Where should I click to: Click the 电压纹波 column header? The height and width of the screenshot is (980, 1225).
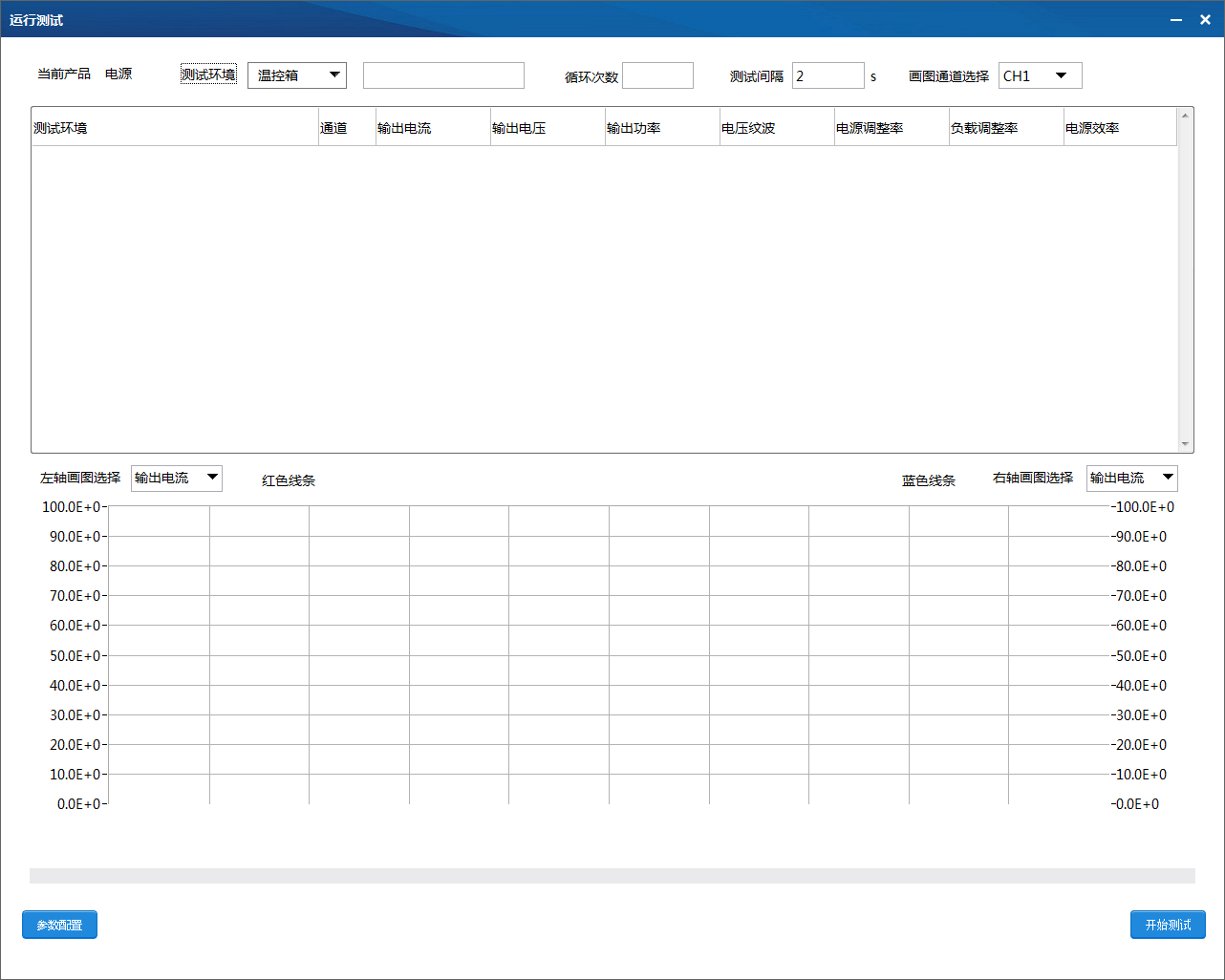(x=777, y=128)
